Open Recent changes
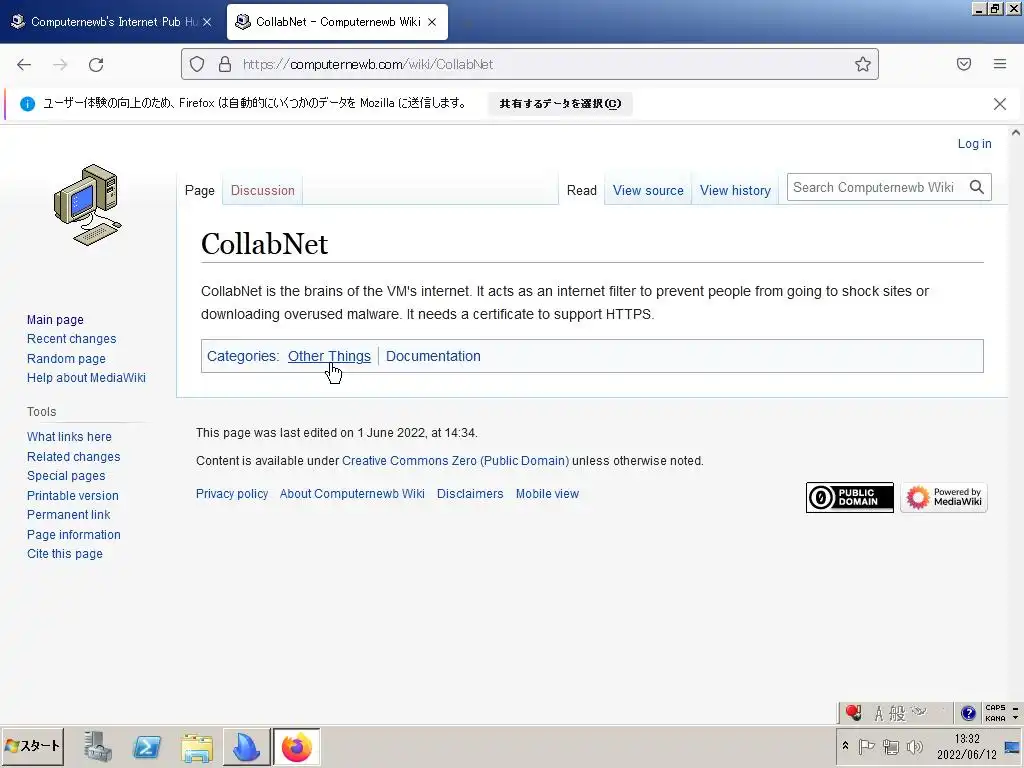This screenshot has height=768, width=1024. click(x=72, y=339)
